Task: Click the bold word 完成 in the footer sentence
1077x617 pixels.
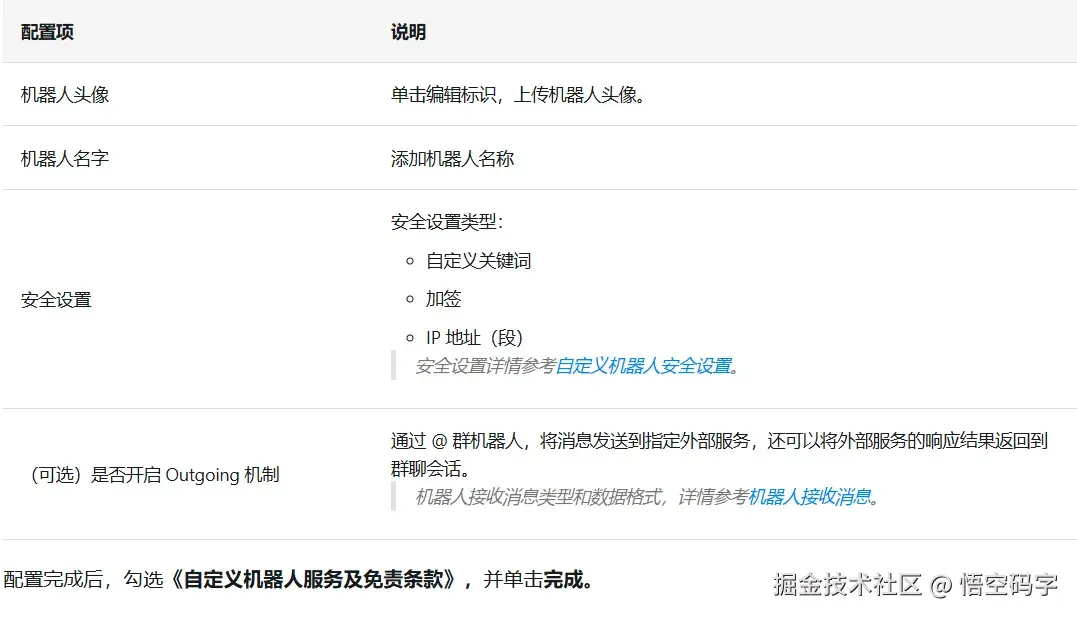Action: pos(563,580)
